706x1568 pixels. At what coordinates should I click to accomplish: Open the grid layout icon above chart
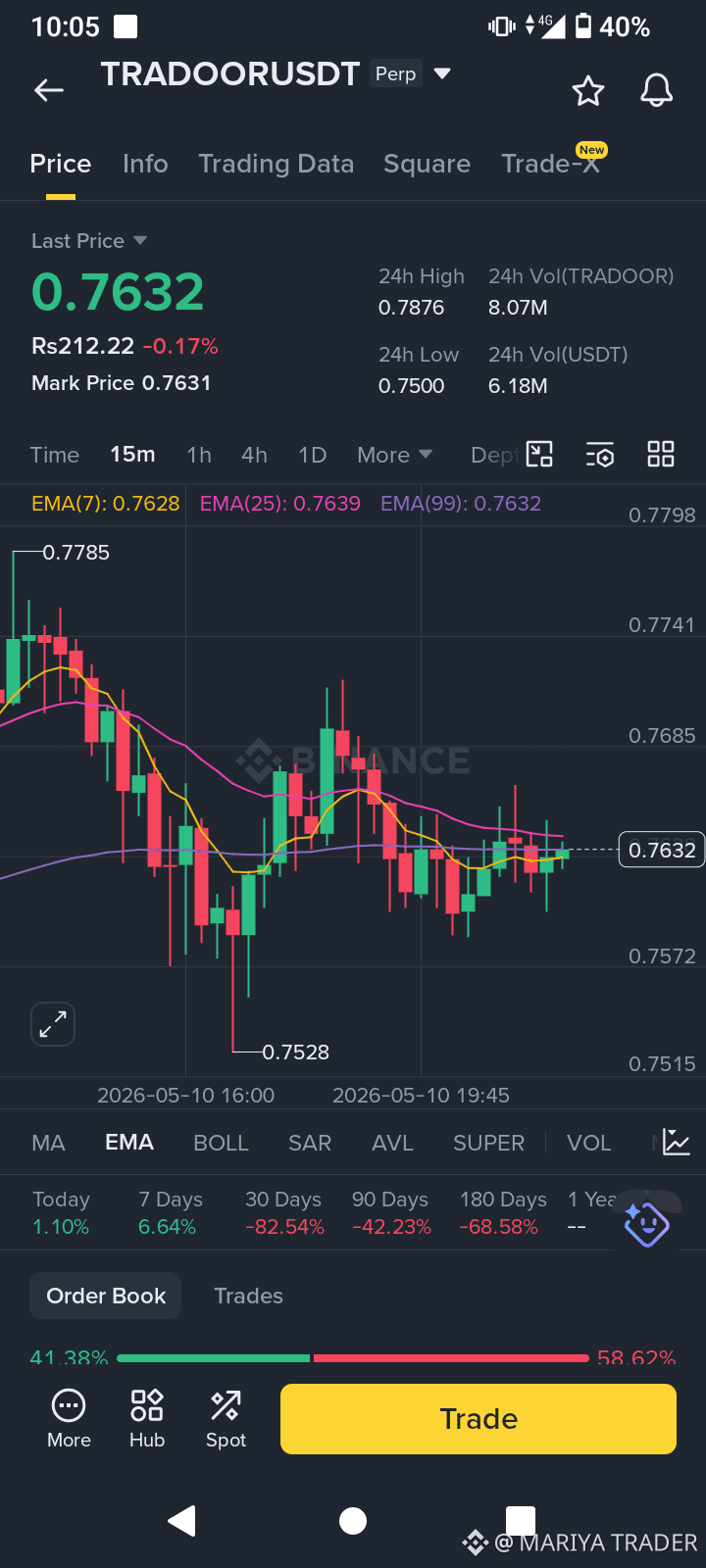coord(661,454)
